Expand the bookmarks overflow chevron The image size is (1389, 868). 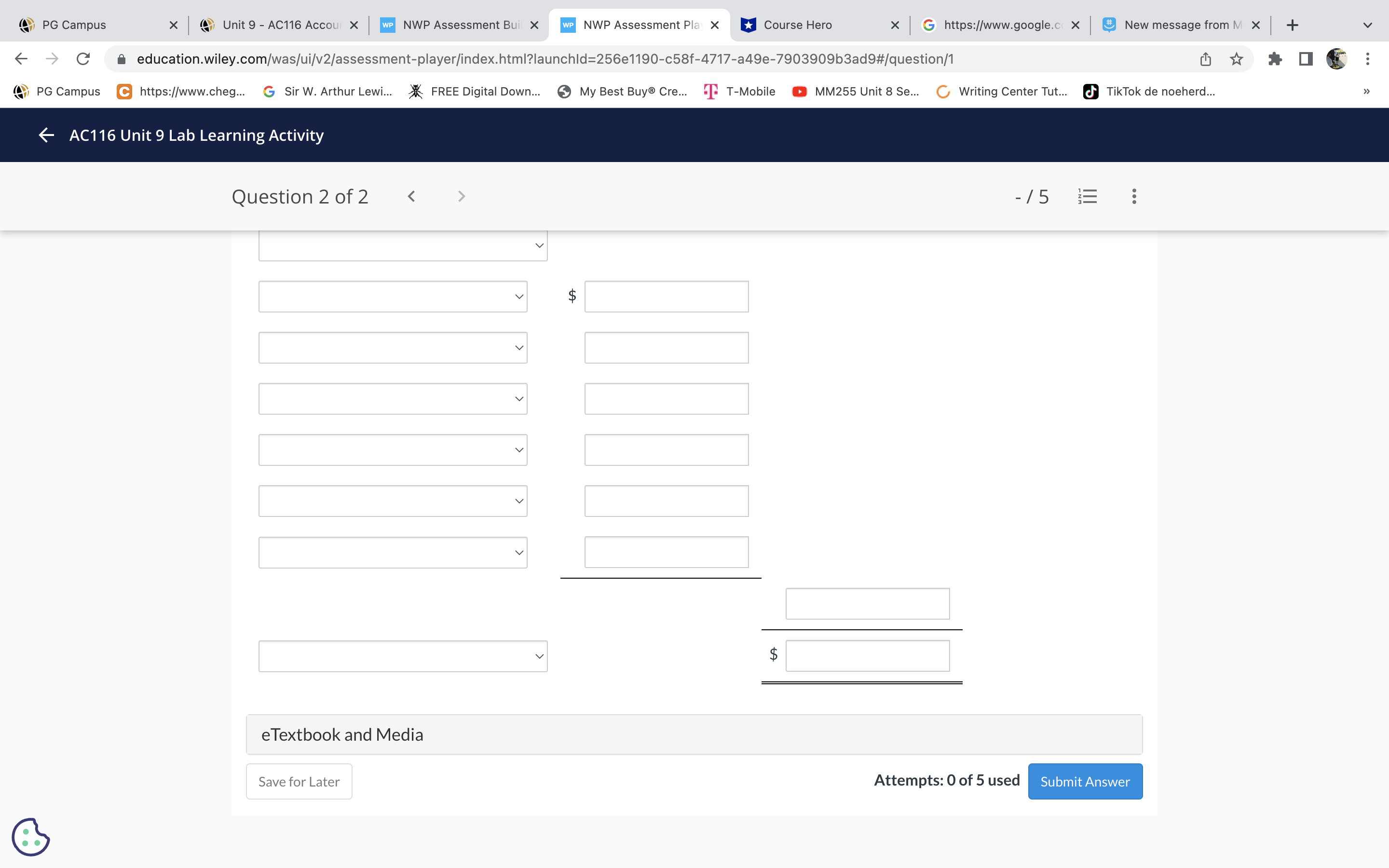click(1367, 91)
